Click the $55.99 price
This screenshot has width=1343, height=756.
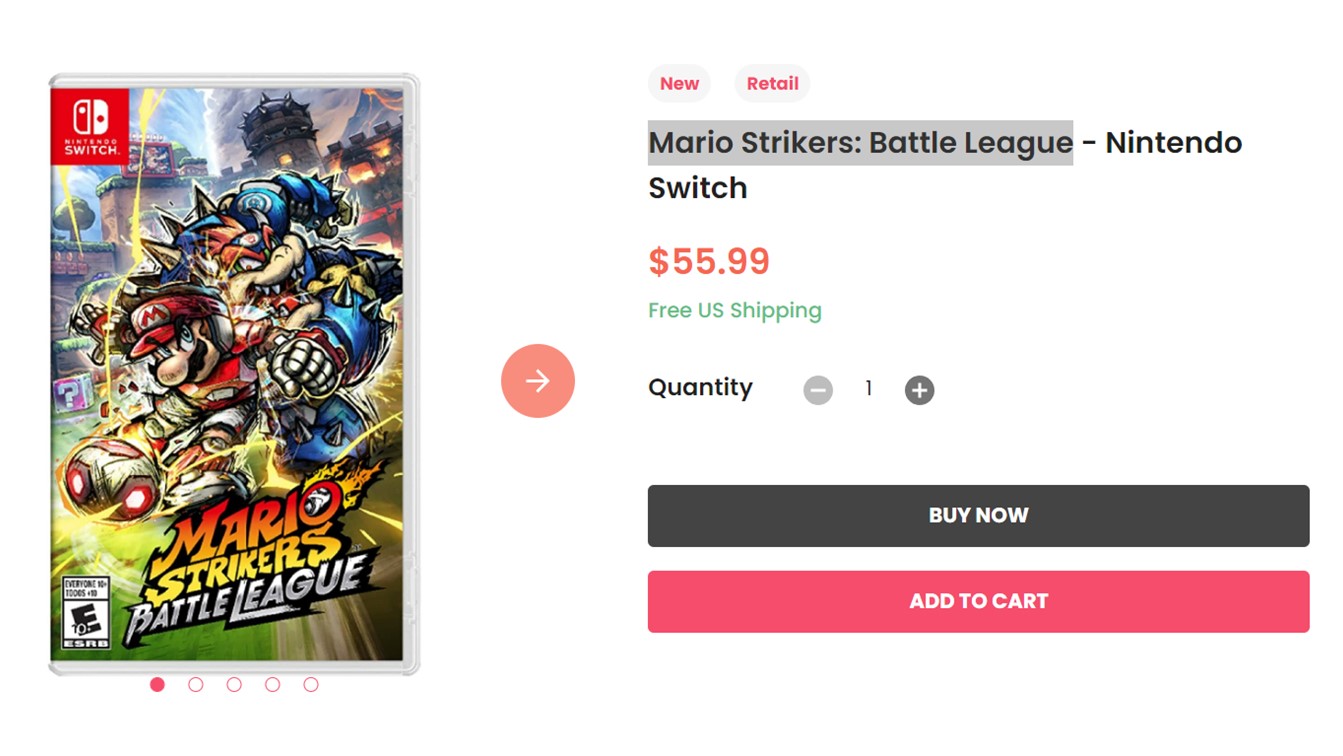click(709, 262)
